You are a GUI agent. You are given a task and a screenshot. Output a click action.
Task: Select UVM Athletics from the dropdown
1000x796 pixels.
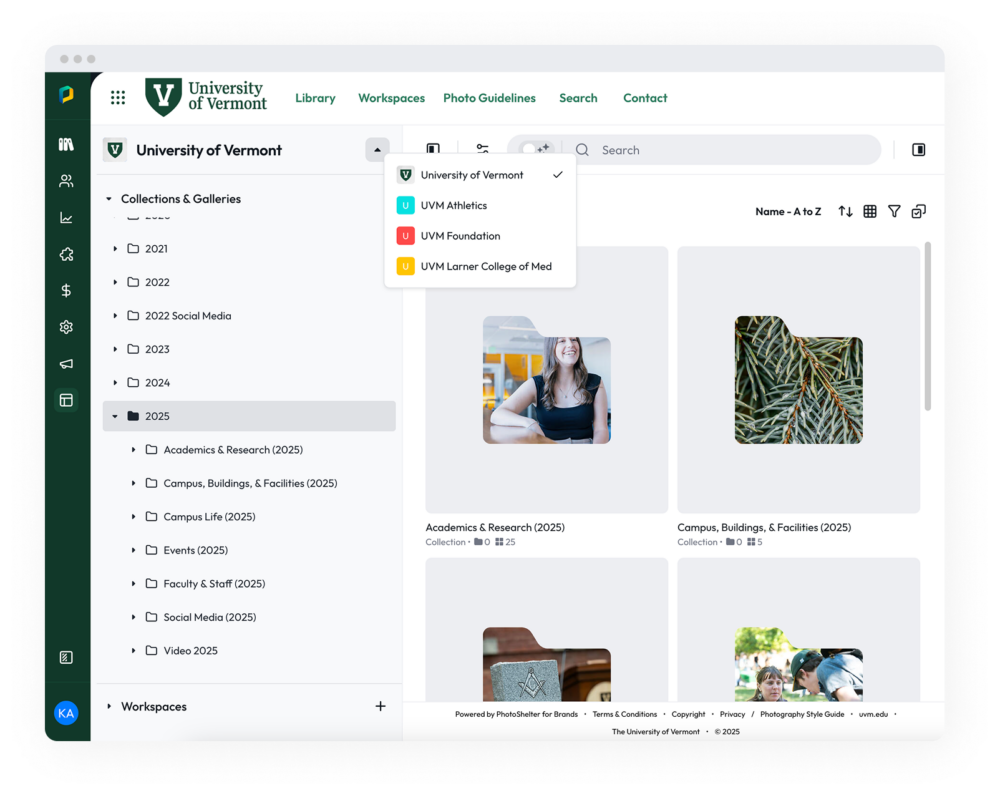coord(453,206)
